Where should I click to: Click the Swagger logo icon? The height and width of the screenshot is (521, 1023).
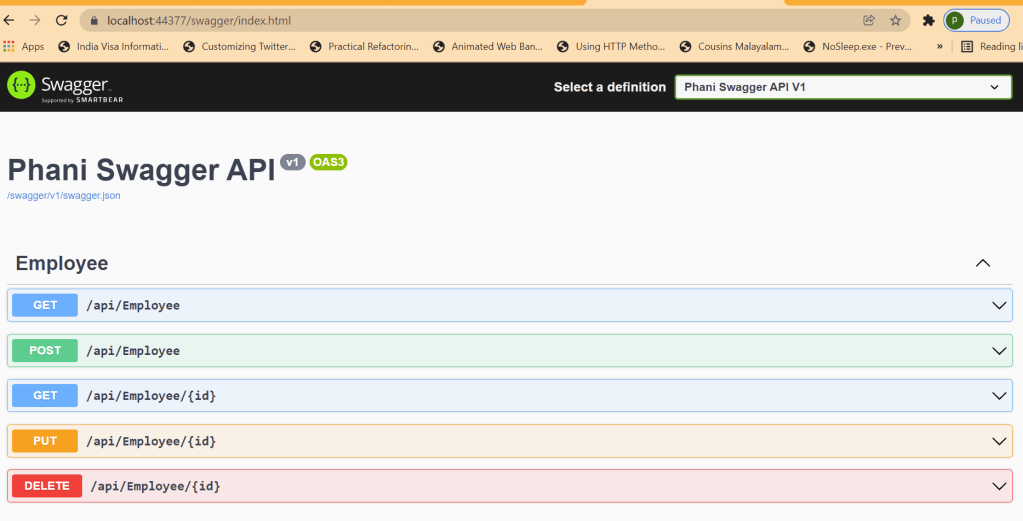coord(21,86)
